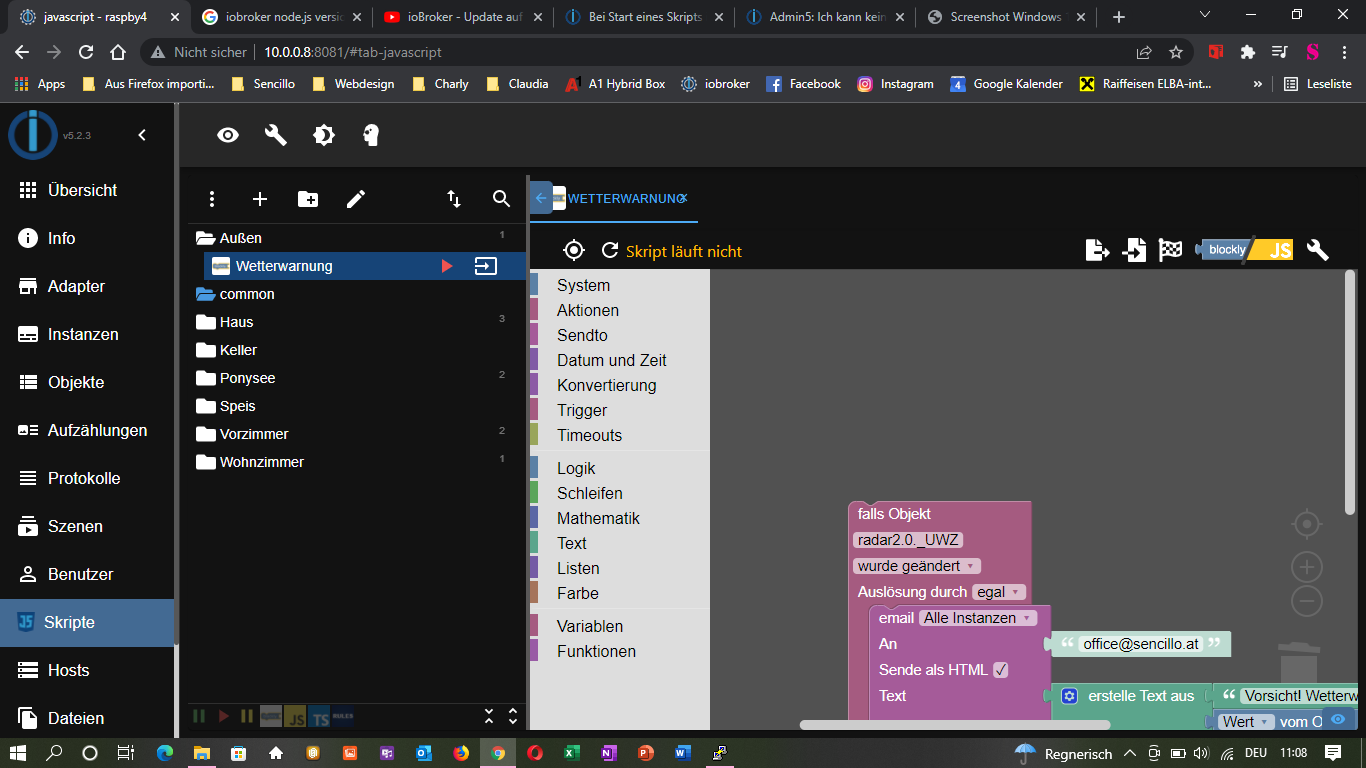Open search in the script list
The height and width of the screenshot is (768, 1366).
click(x=502, y=199)
